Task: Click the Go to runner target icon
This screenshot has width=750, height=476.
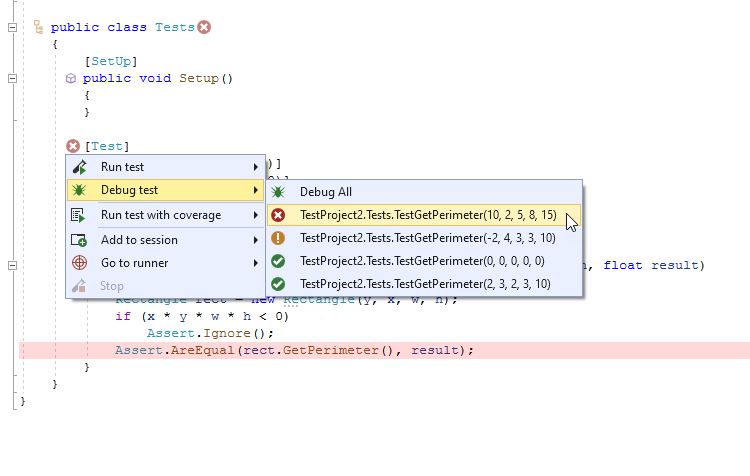Action: (x=80, y=263)
